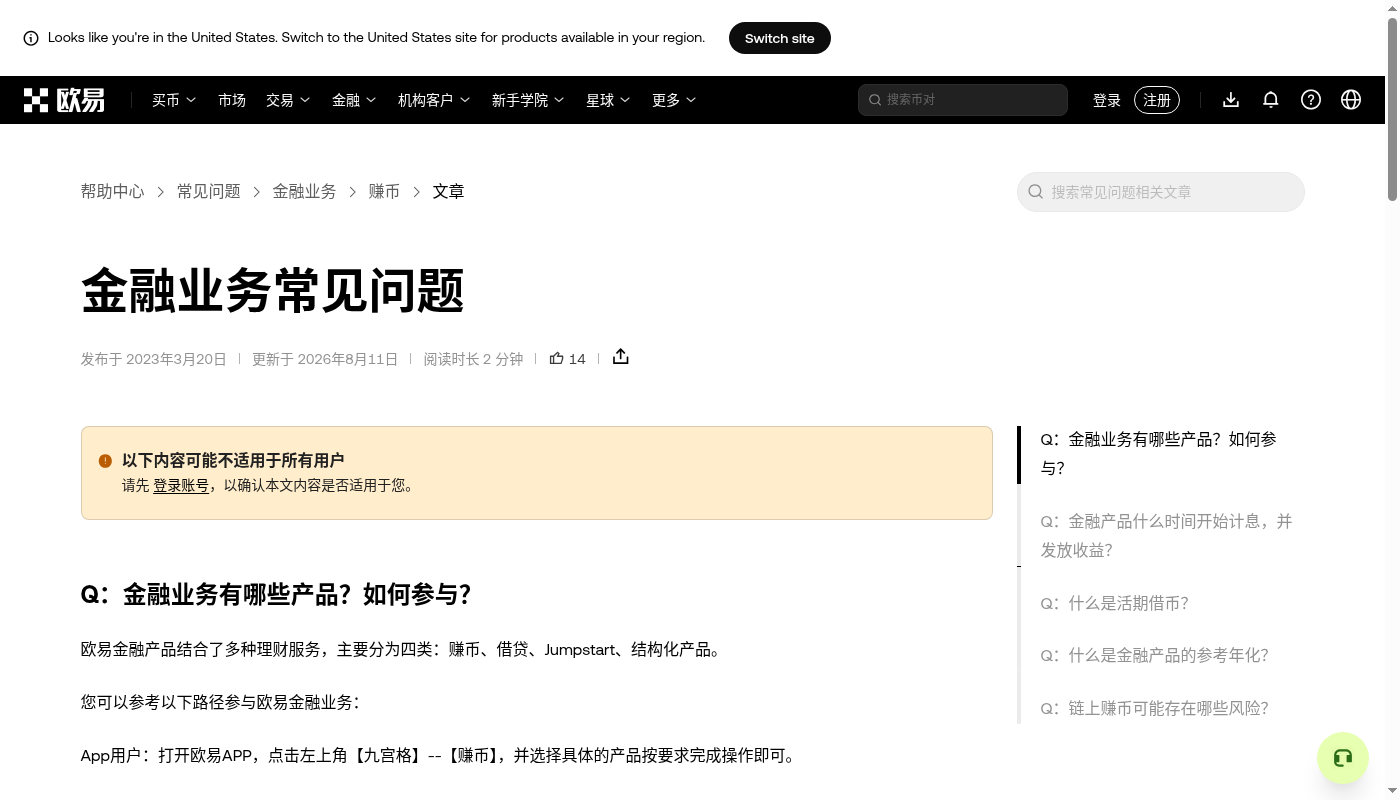Click the Switch site button
1400x800 pixels.
pyautogui.click(x=780, y=38)
